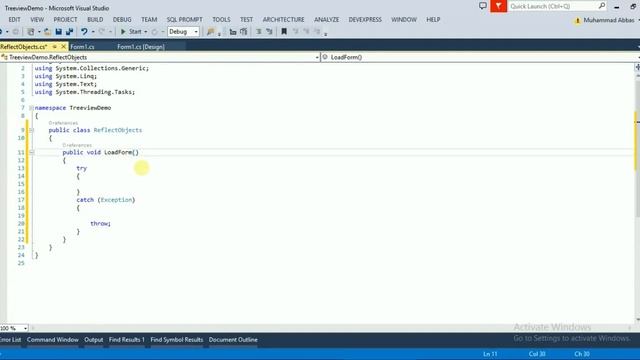
Task: Open the SQL PROMPT menu
Action: (184, 20)
